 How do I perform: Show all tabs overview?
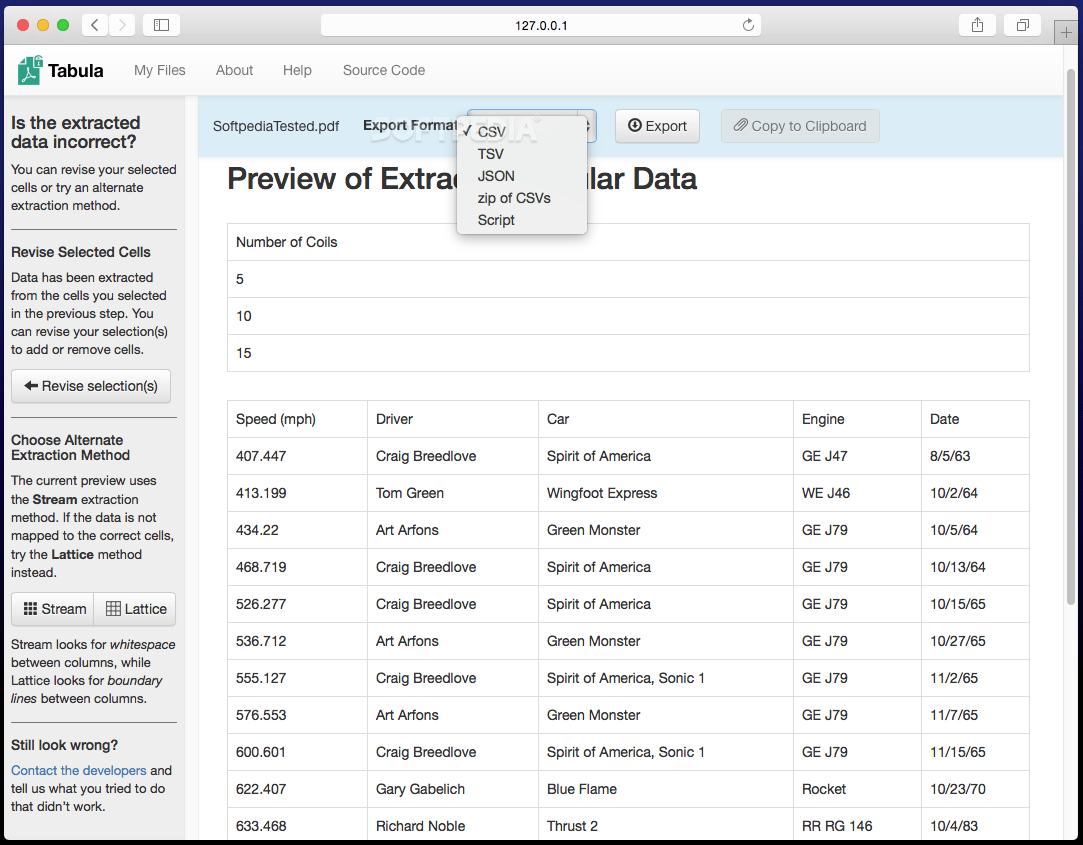(1023, 26)
